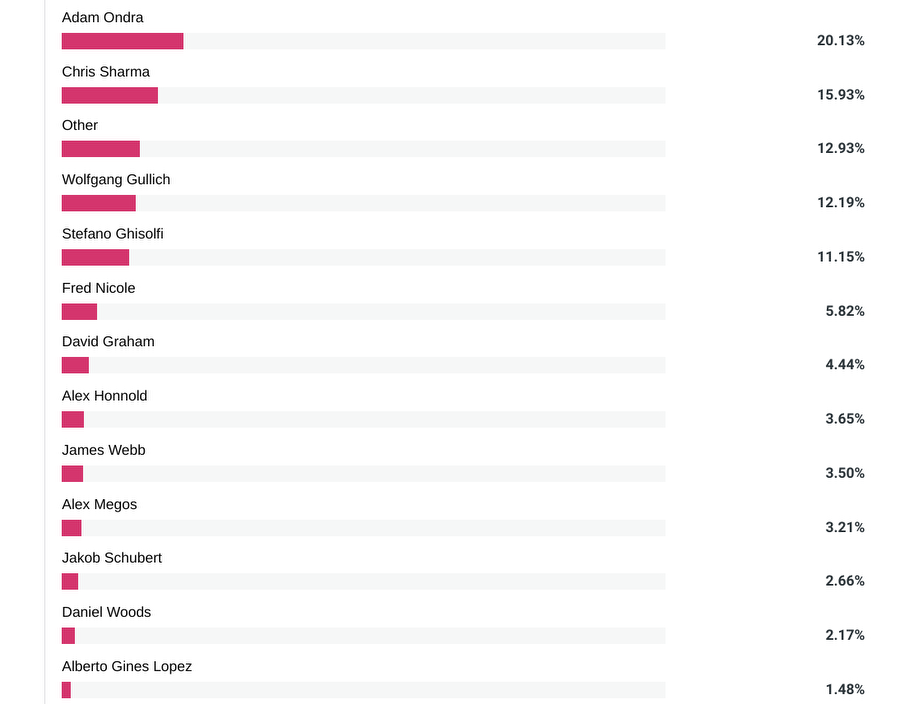
Task: Click the 12.93% value beside Other
Action: (x=841, y=148)
